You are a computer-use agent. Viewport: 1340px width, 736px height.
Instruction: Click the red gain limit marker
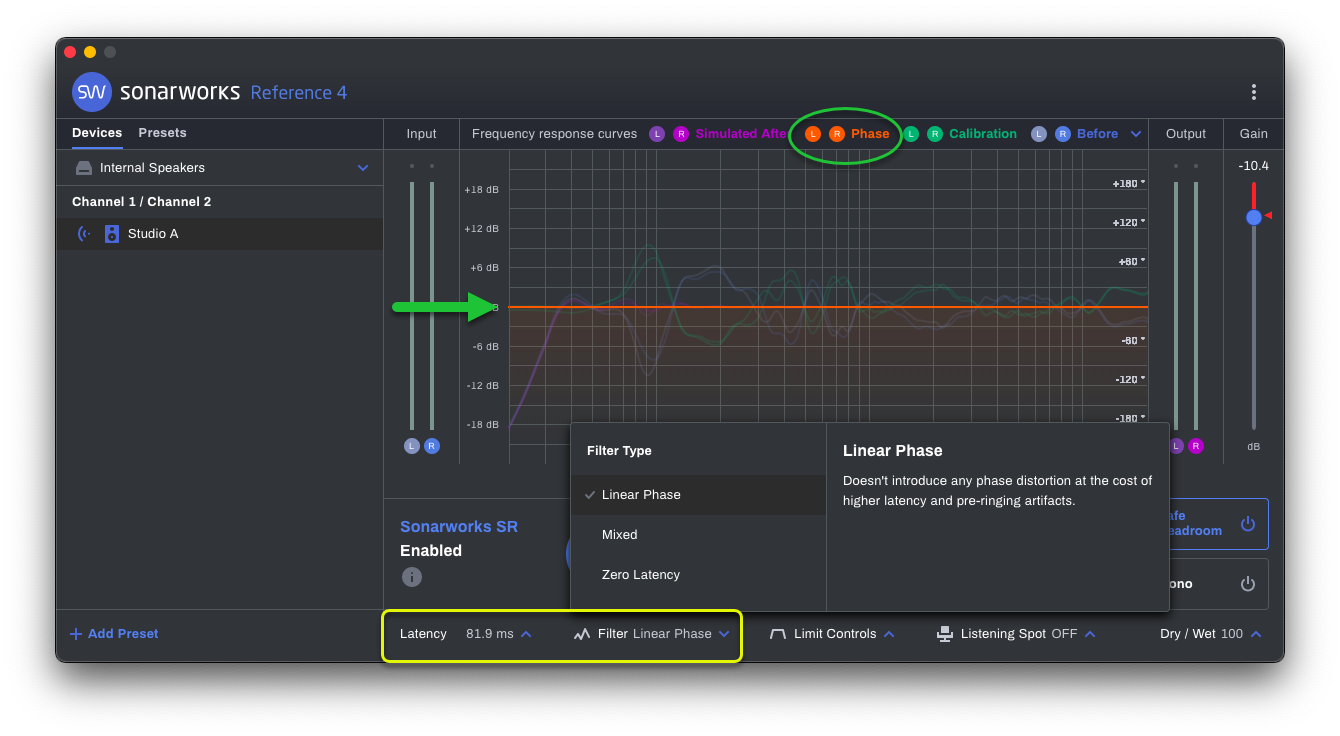[1268, 215]
